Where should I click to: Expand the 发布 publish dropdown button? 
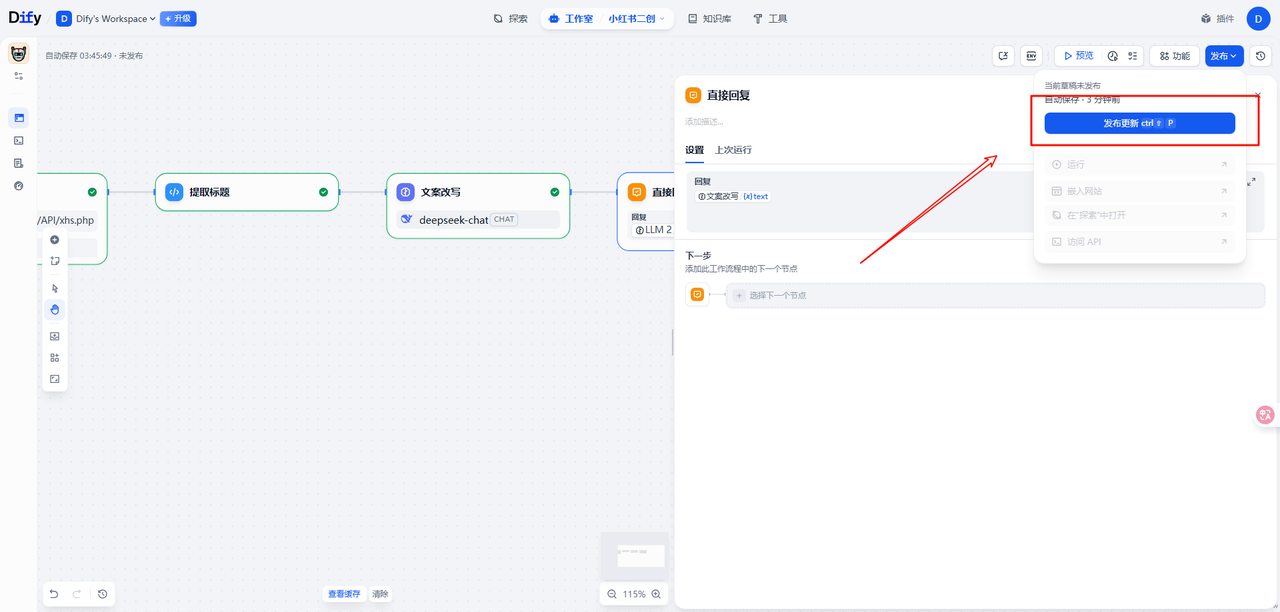tap(1223, 56)
